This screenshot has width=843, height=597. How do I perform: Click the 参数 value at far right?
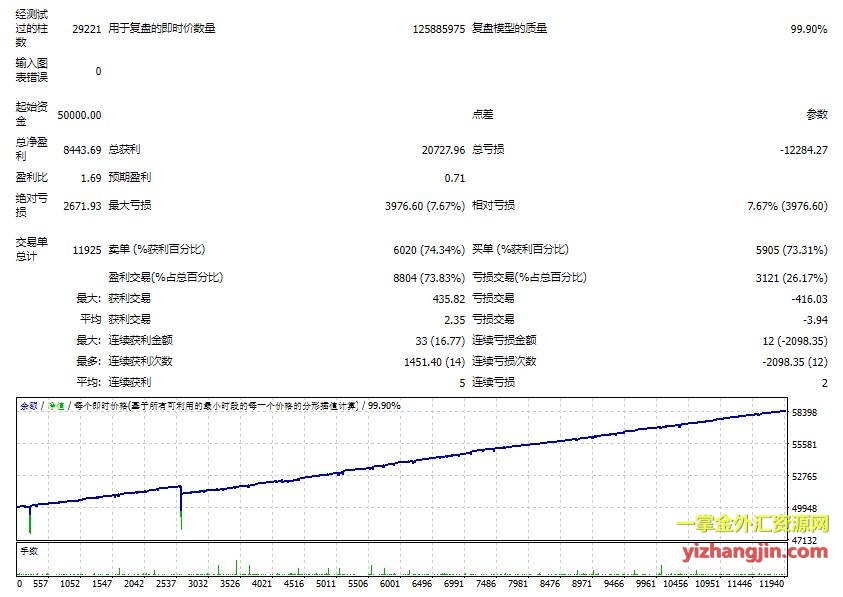point(817,114)
